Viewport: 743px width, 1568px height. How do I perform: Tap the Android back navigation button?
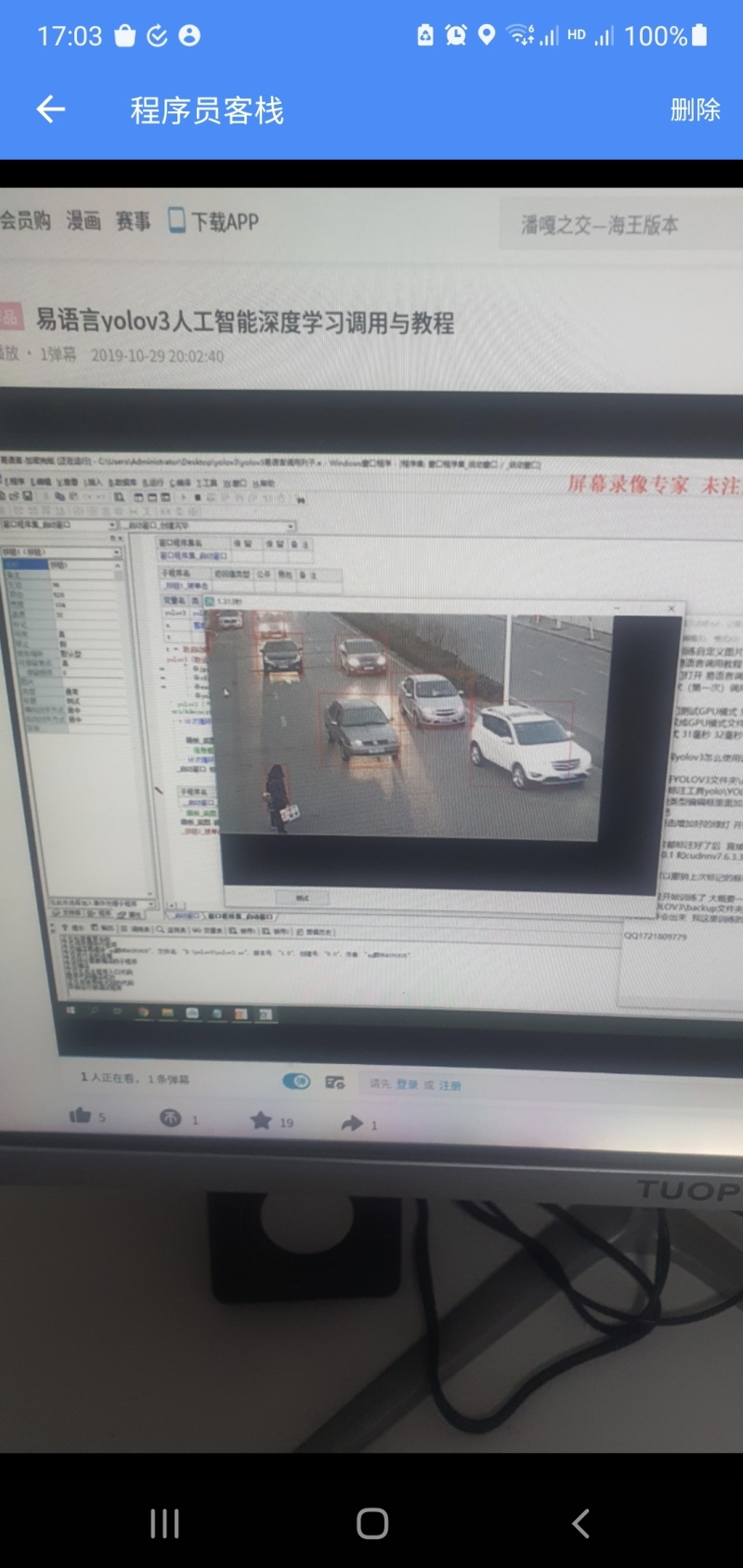click(580, 1523)
